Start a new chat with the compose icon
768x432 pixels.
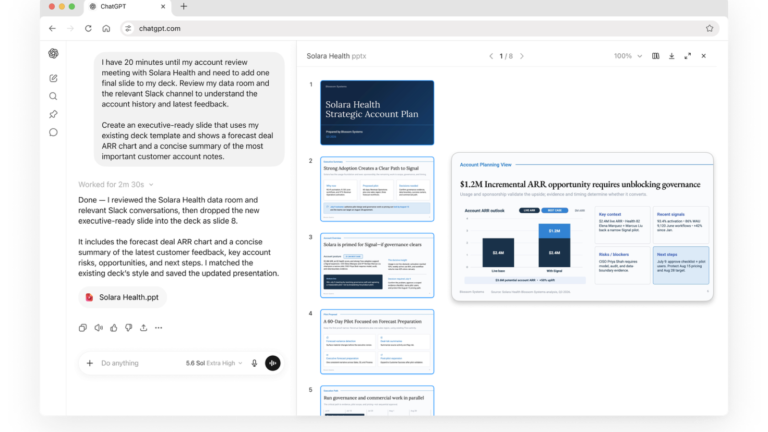(x=53, y=78)
